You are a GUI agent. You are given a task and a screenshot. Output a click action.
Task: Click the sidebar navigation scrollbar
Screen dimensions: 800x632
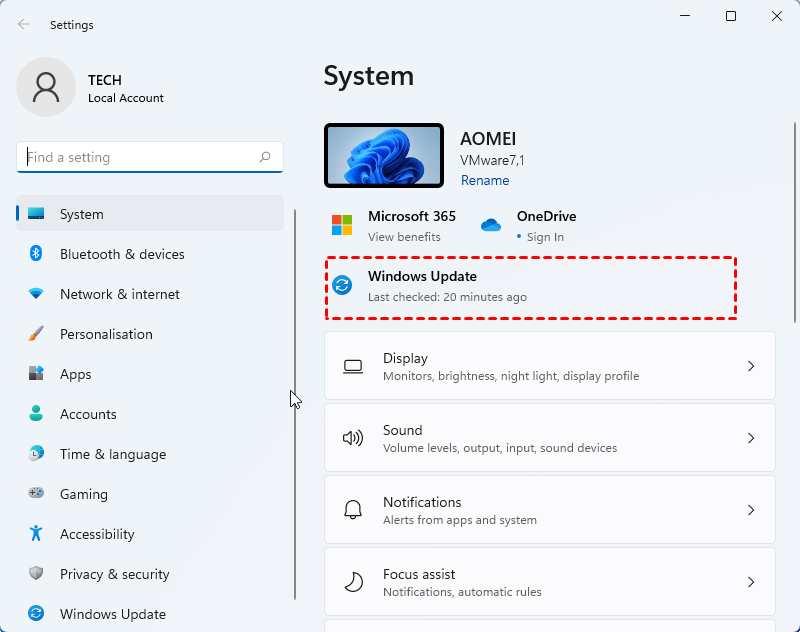pos(295,404)
